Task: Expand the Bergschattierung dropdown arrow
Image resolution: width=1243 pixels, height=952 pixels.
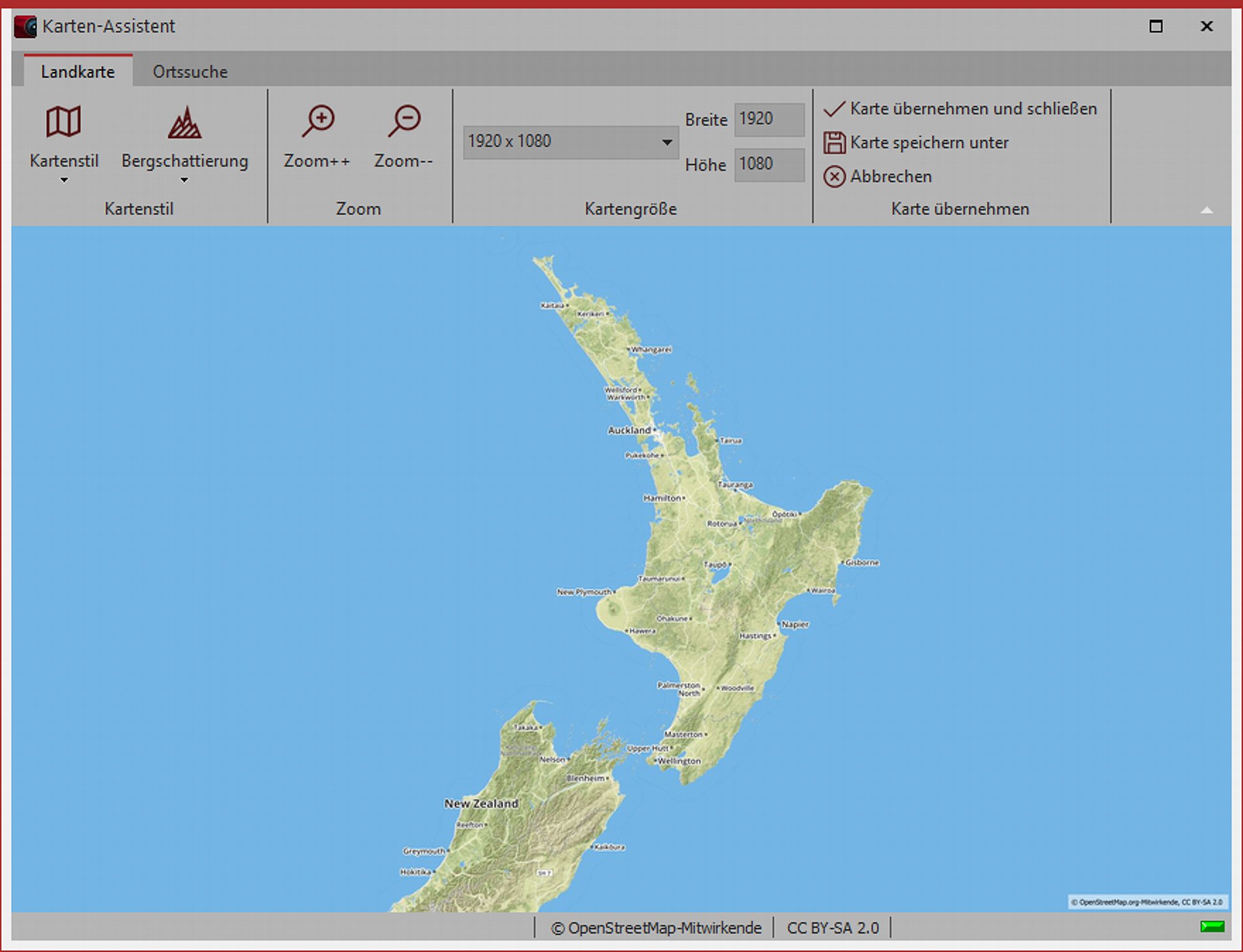Action: coord(184,180)
